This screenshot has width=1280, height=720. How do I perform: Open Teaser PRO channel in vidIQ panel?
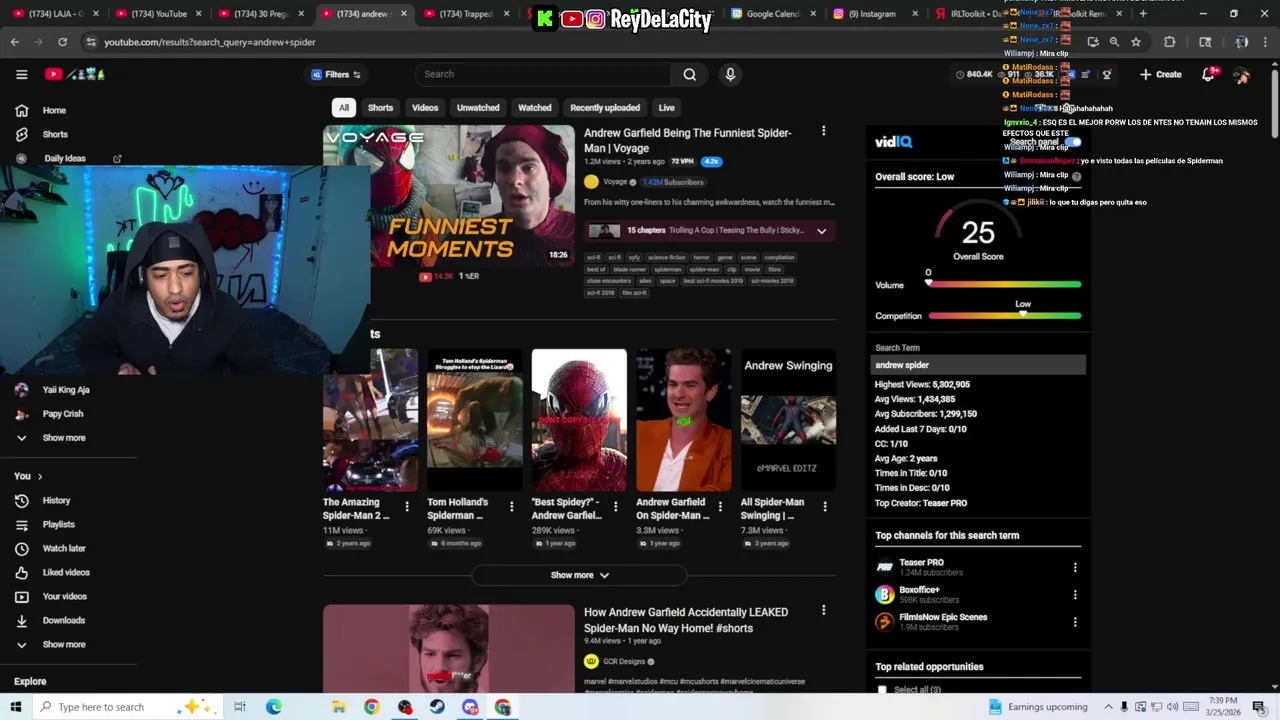(921, 563)
